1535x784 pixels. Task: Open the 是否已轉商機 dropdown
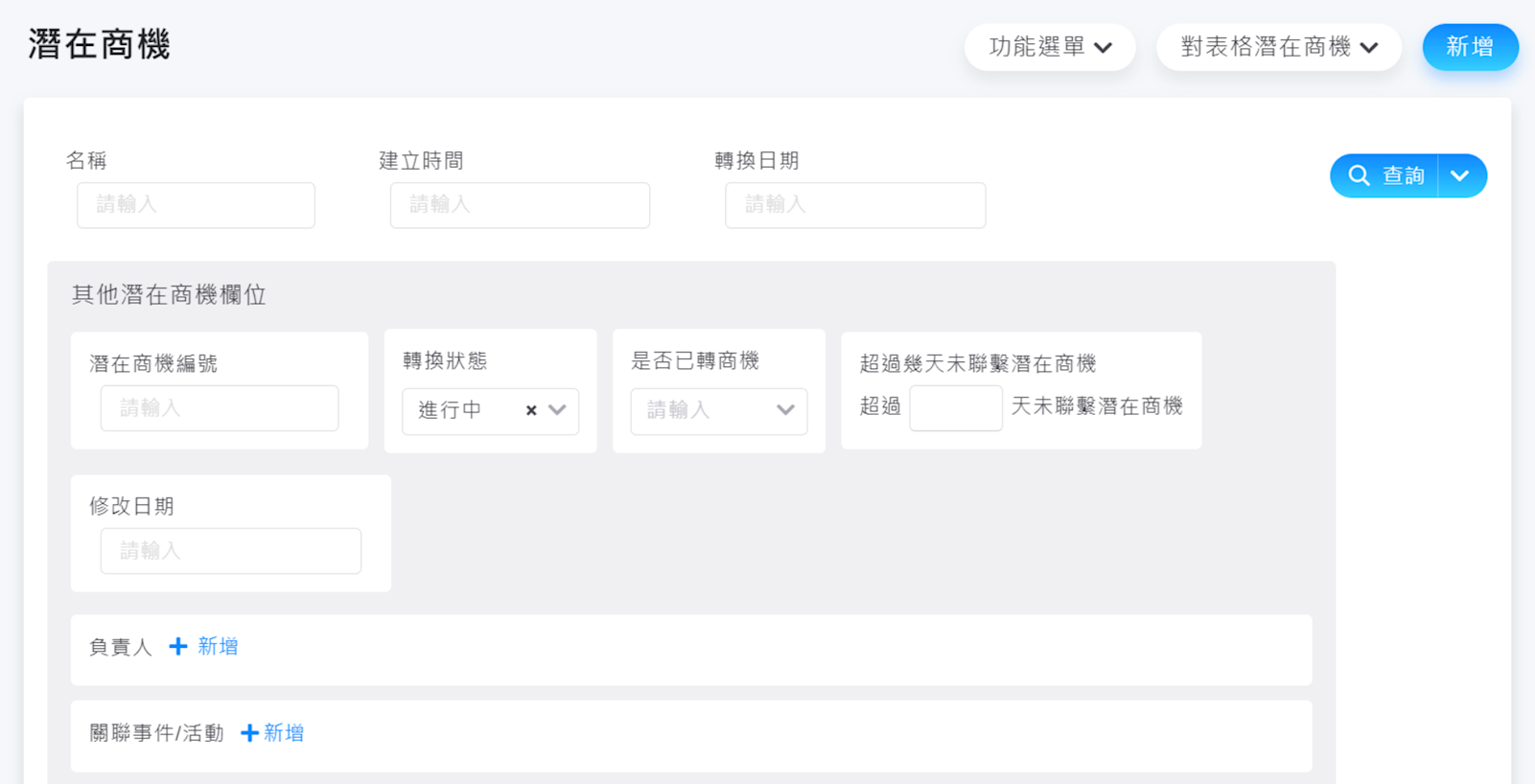[x=718, y=410]
